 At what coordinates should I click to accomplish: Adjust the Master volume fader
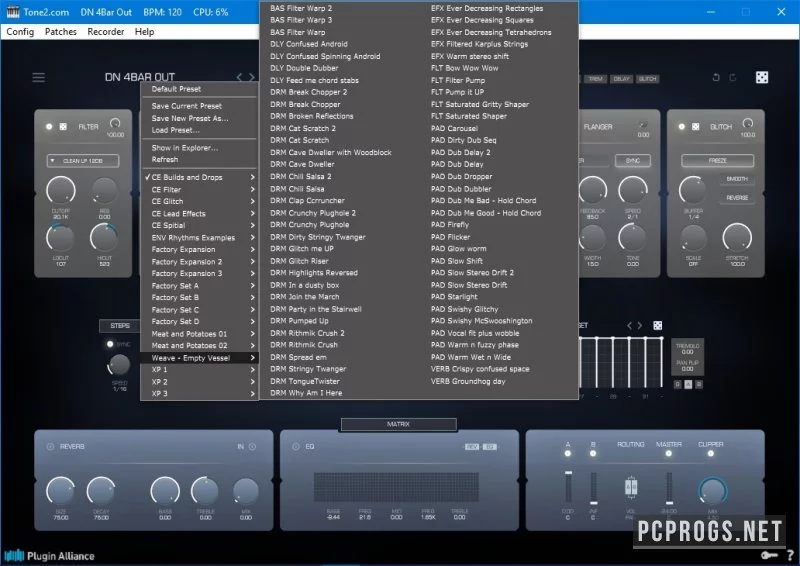(x=669, y=487)
